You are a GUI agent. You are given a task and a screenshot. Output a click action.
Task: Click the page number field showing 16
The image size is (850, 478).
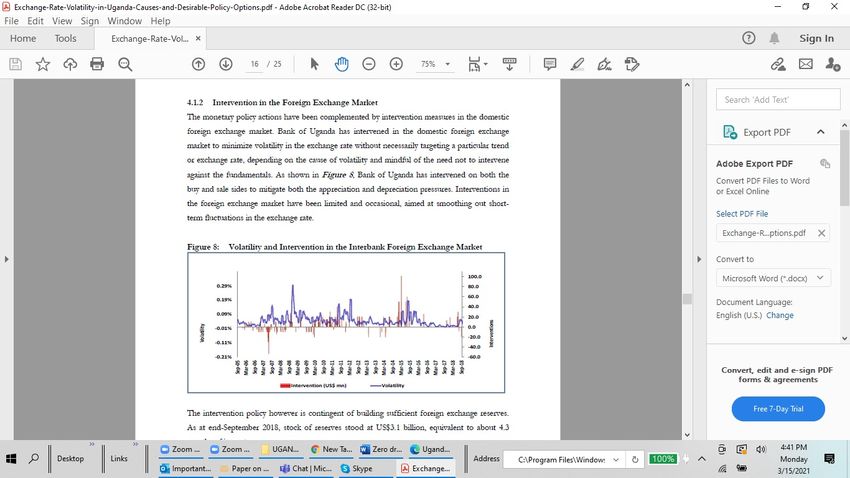254,64
